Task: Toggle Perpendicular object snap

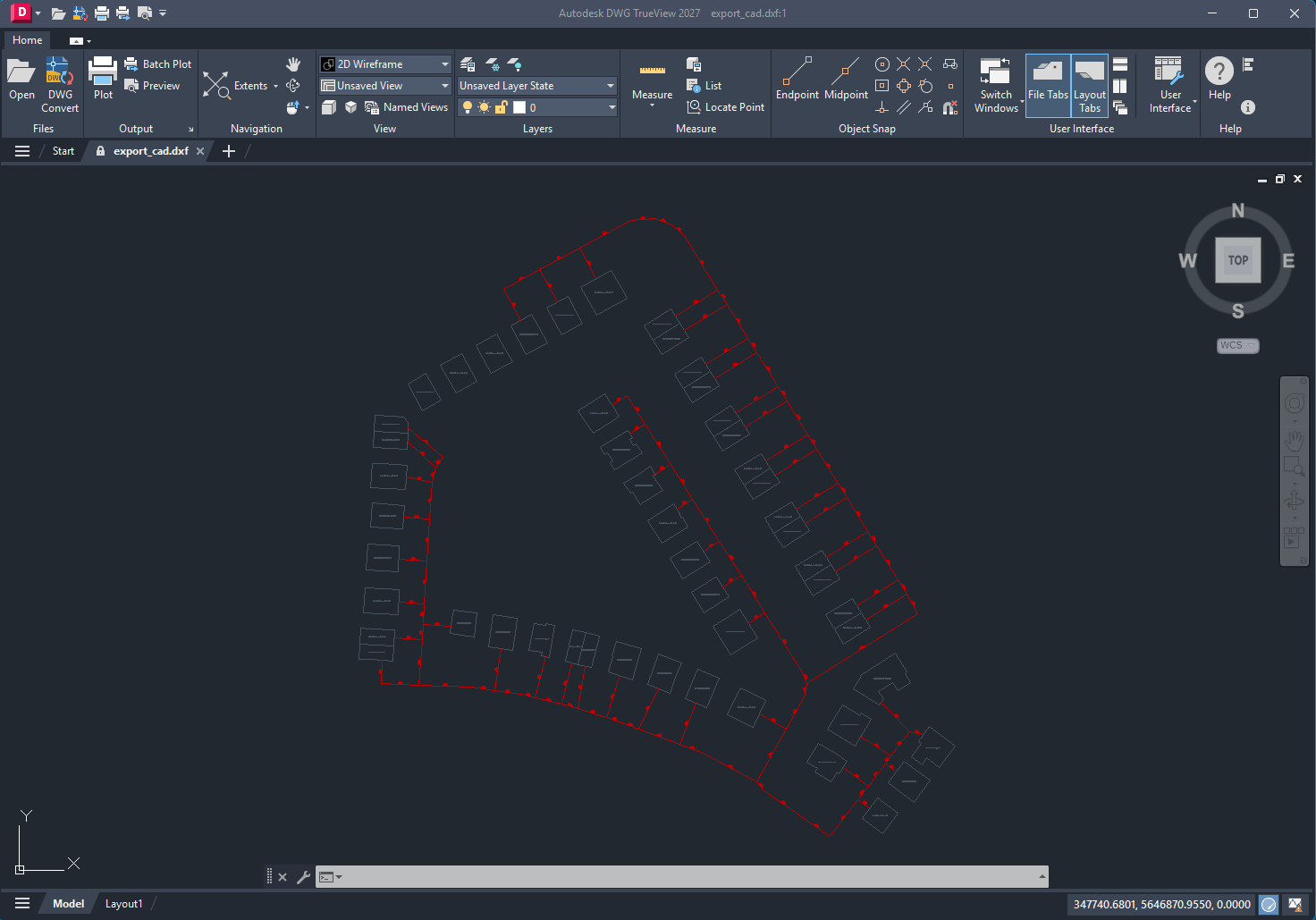Action: coord(882,107)
